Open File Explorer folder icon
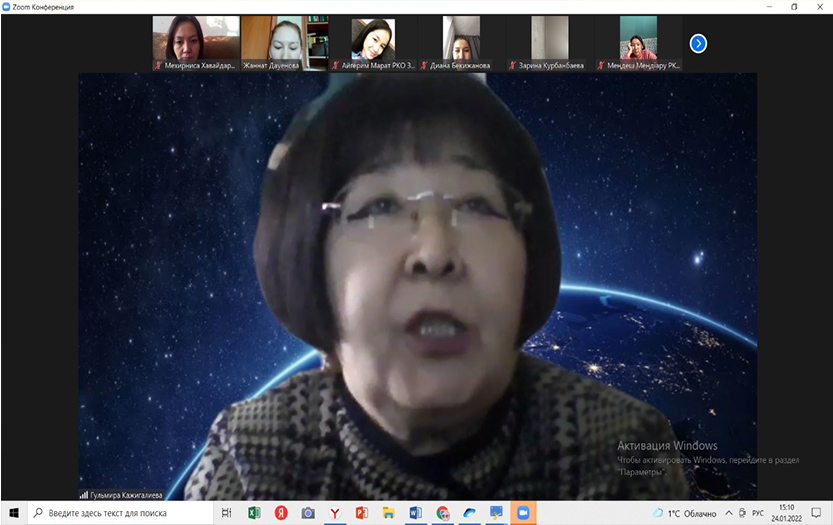This screenshot has height=525, width=833. point(388,513)
